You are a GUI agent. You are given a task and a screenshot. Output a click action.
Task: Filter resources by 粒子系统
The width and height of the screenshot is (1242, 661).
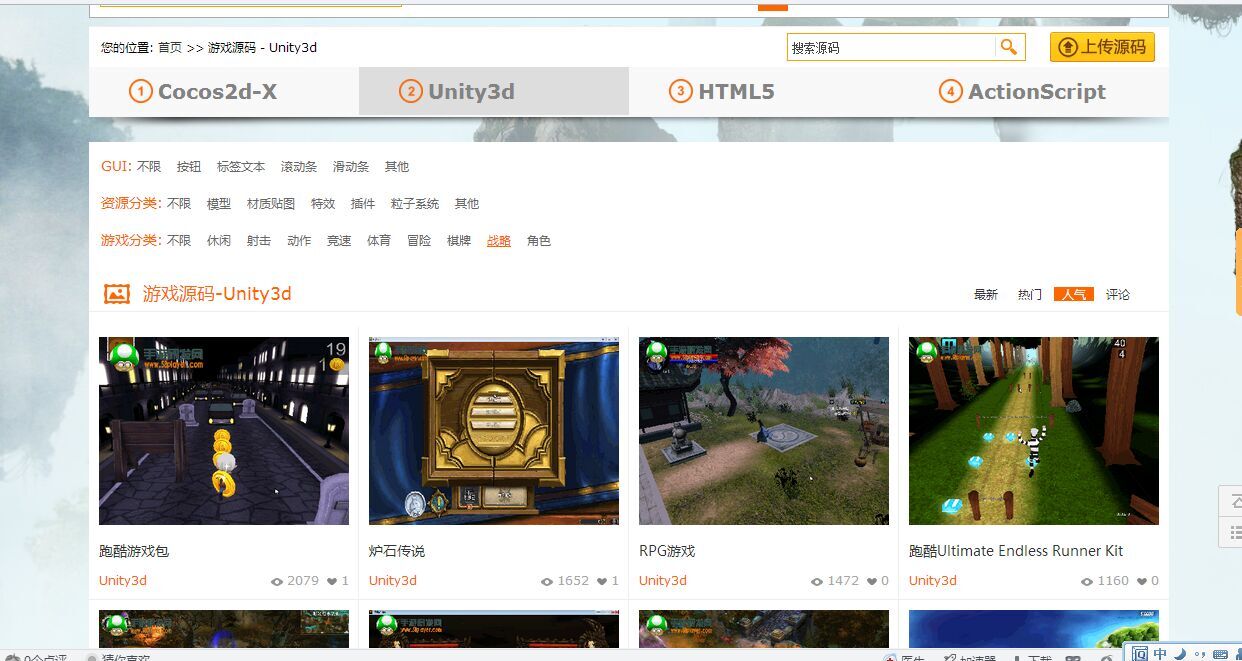pyautogui.click(x=415, y=204)
